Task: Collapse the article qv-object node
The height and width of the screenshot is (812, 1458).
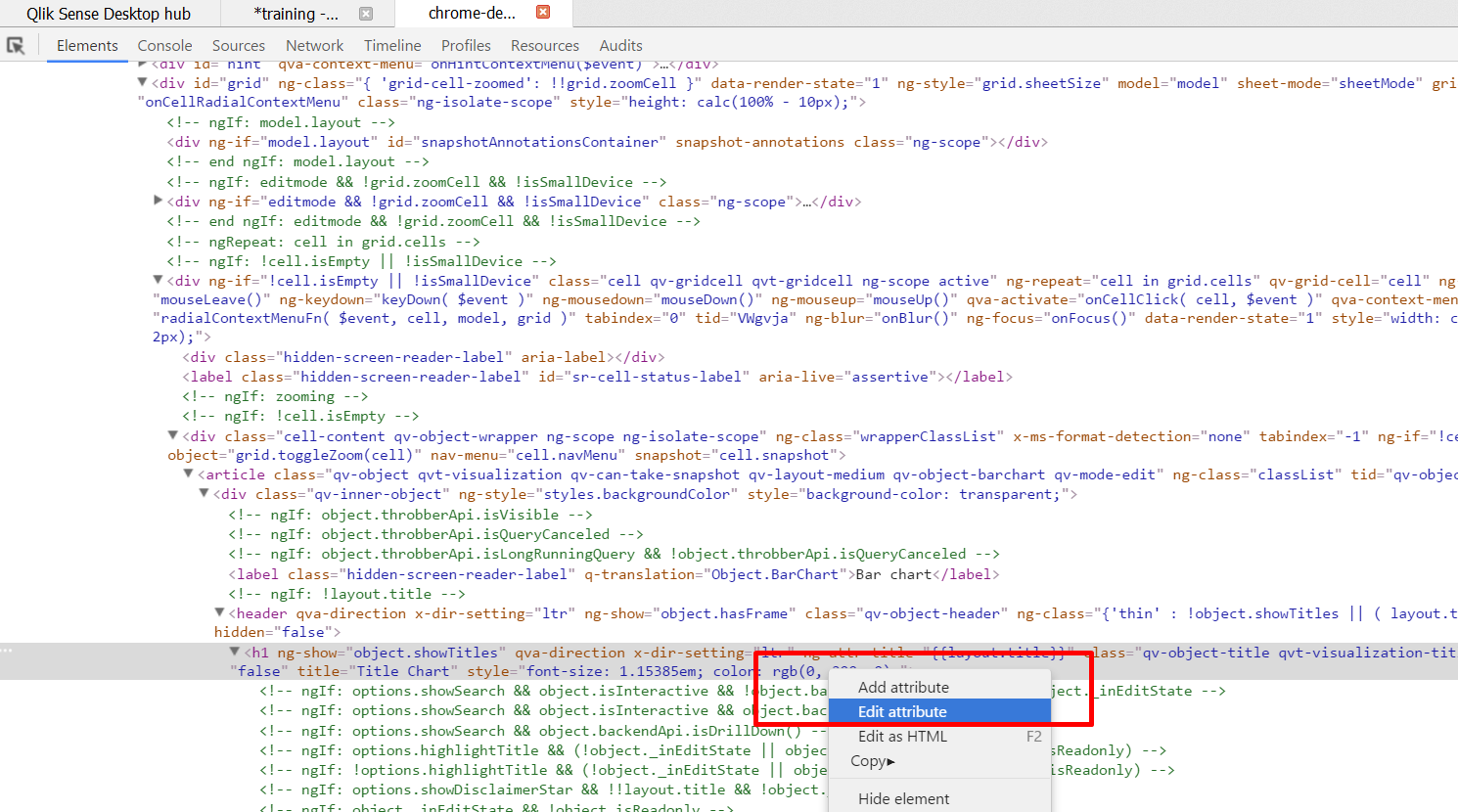Action: 189,474
